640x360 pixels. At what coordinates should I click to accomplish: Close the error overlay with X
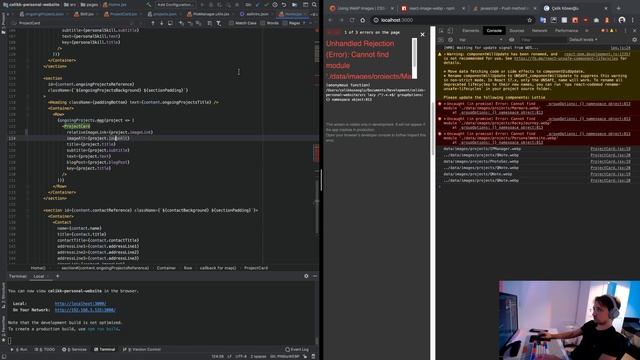tap(422, 35)
